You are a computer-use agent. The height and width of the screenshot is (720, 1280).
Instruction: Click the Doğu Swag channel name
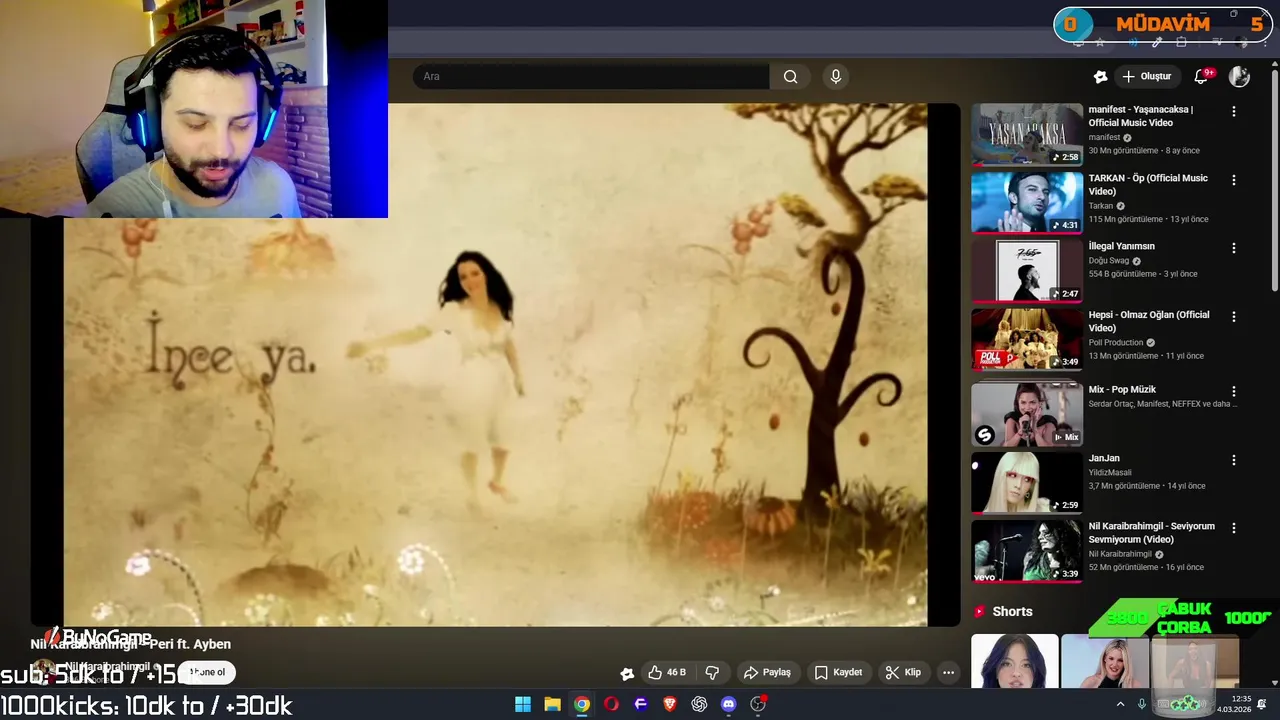[1109, 261]
